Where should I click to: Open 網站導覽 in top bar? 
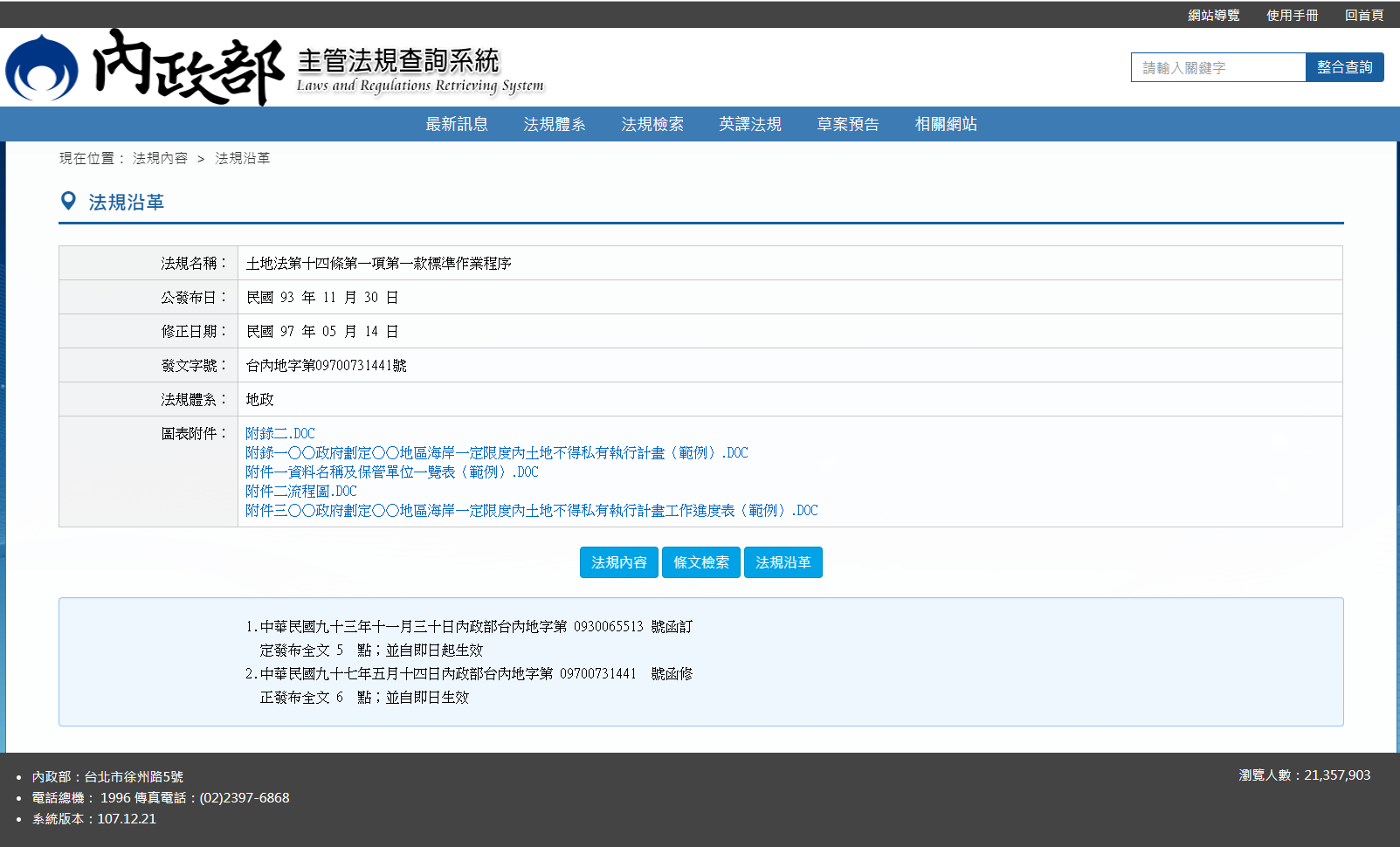(1213, 15)
